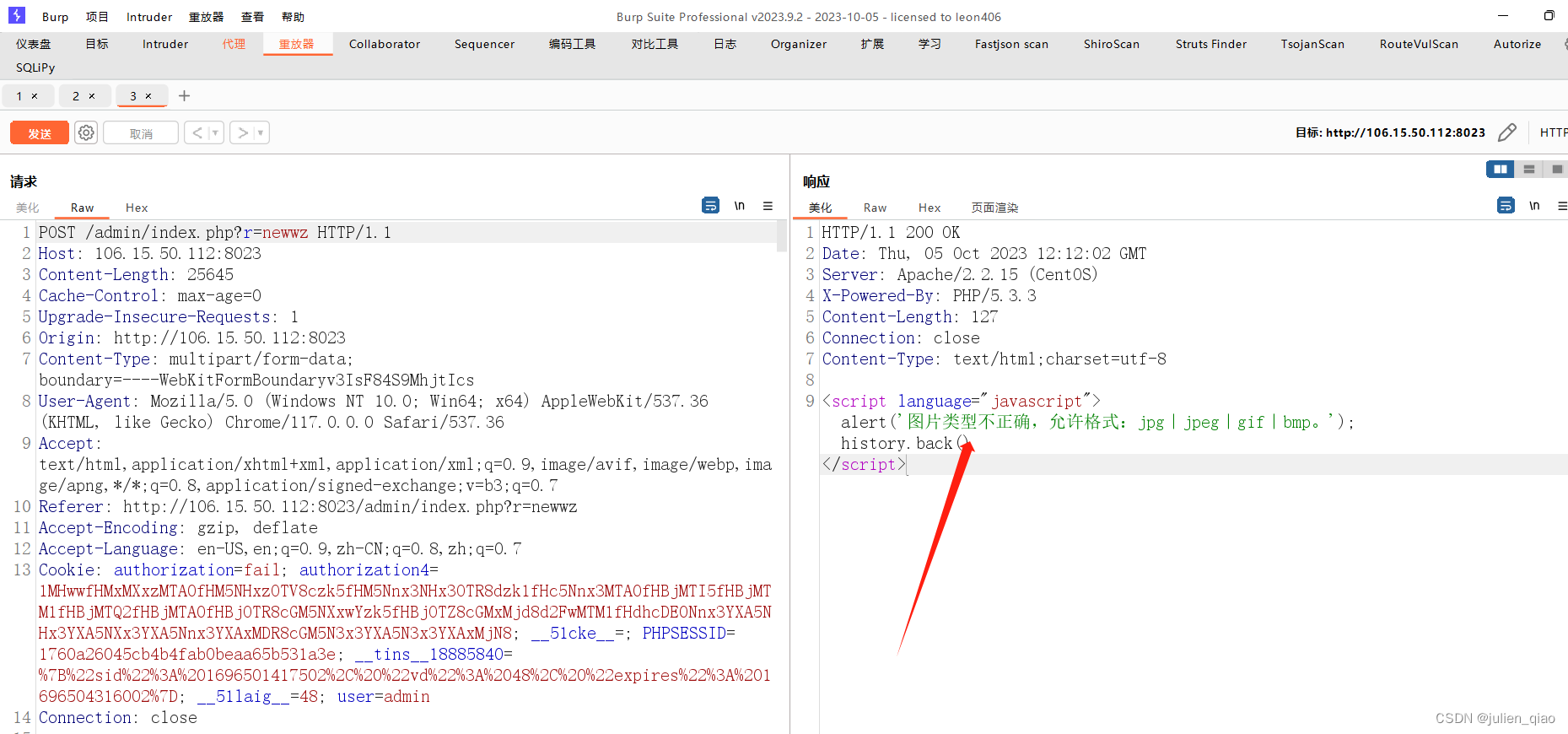
Task: Open the 重放器 menu in menu bar
Action: coord(206,17)
